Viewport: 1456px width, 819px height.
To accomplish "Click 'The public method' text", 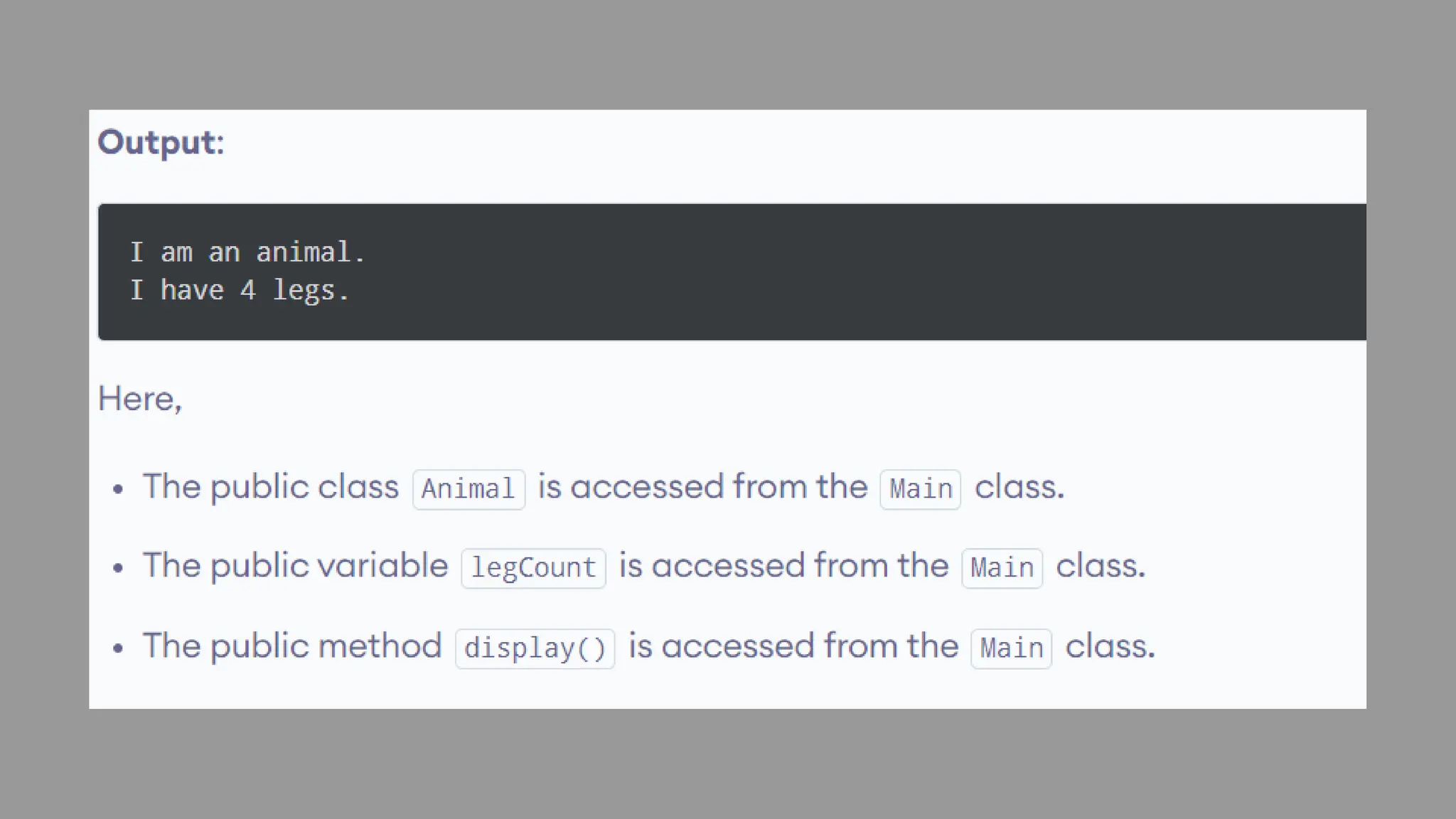I will (x=292, y=646).
